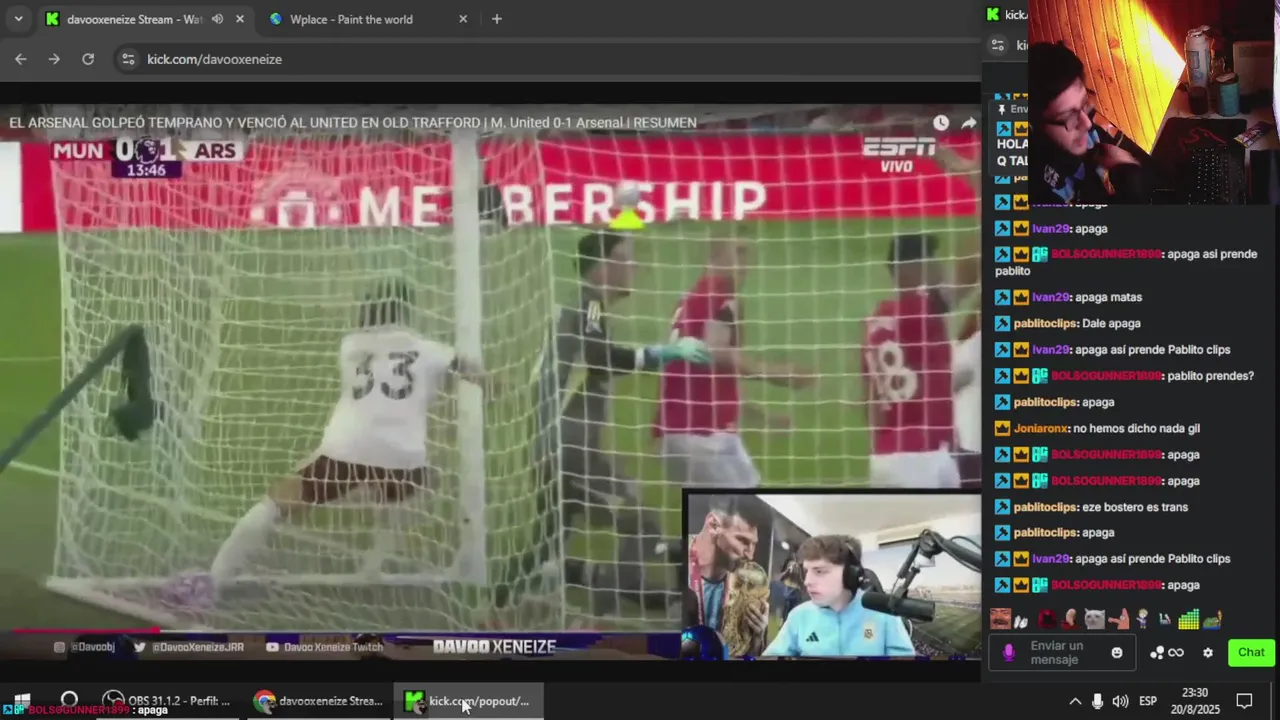
Task: Click the name in 'pablitoclips: Dale apaga'
Action: click(x=1045, y=323)
